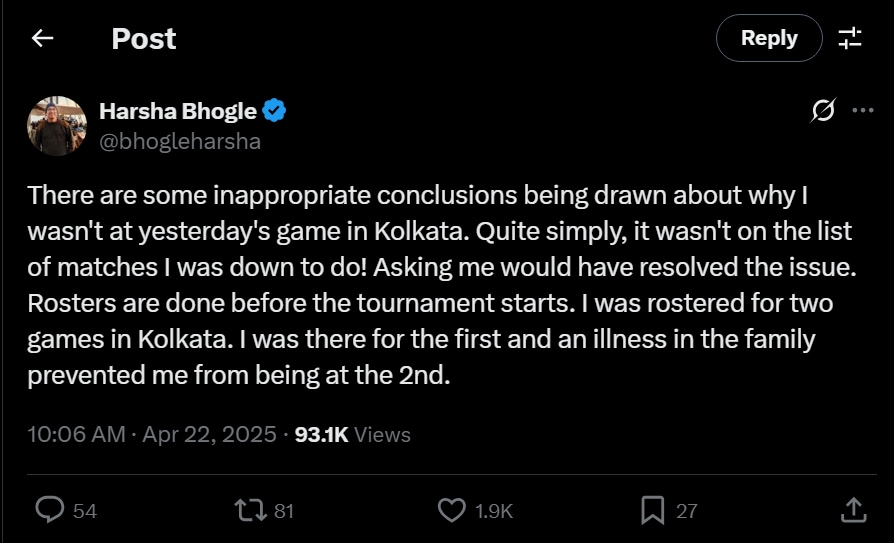Viewport: 894px width, 543px height.
Task: Click the Harsha Bhogle display name
Action: tap(178, 111)
